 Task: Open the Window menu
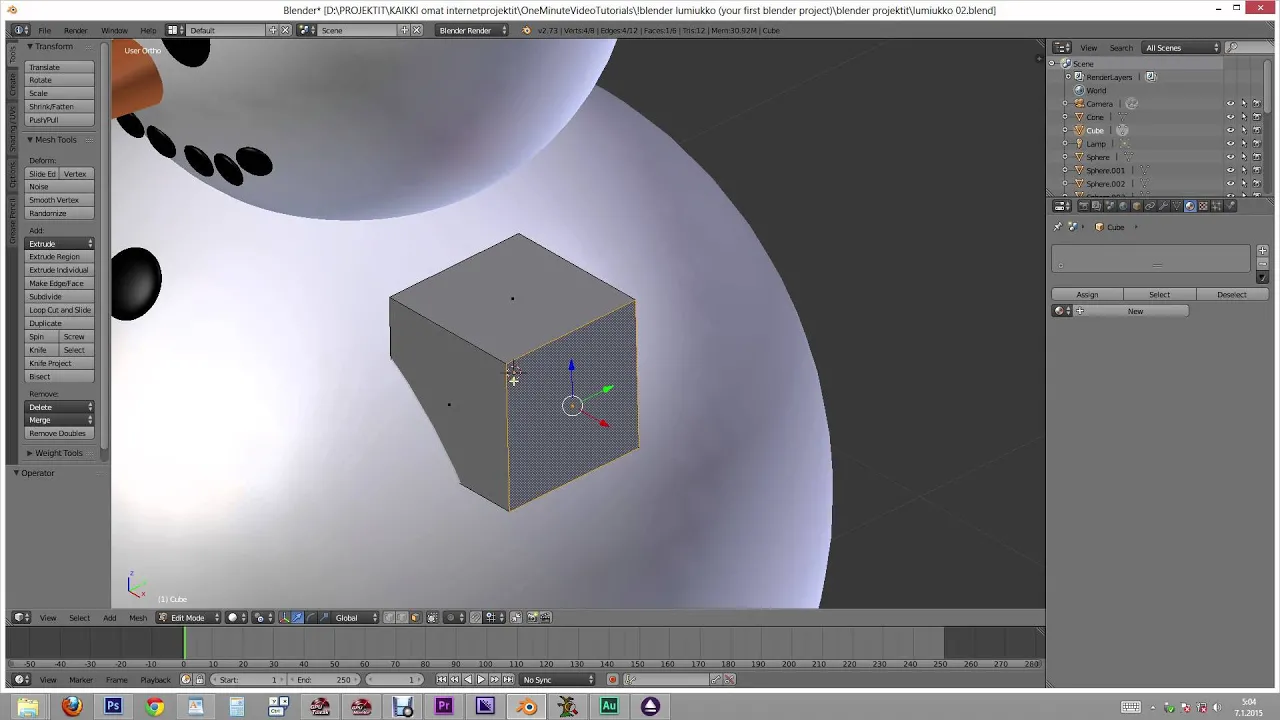[x=114, y=30]
